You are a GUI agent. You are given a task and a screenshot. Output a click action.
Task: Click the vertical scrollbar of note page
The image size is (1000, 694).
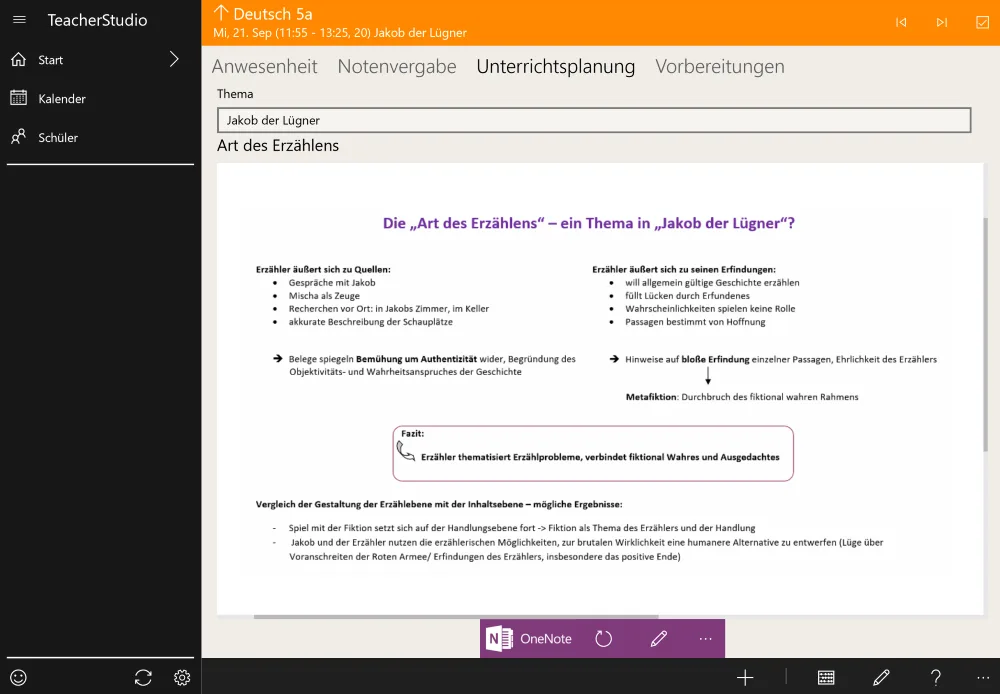point(986,335)
